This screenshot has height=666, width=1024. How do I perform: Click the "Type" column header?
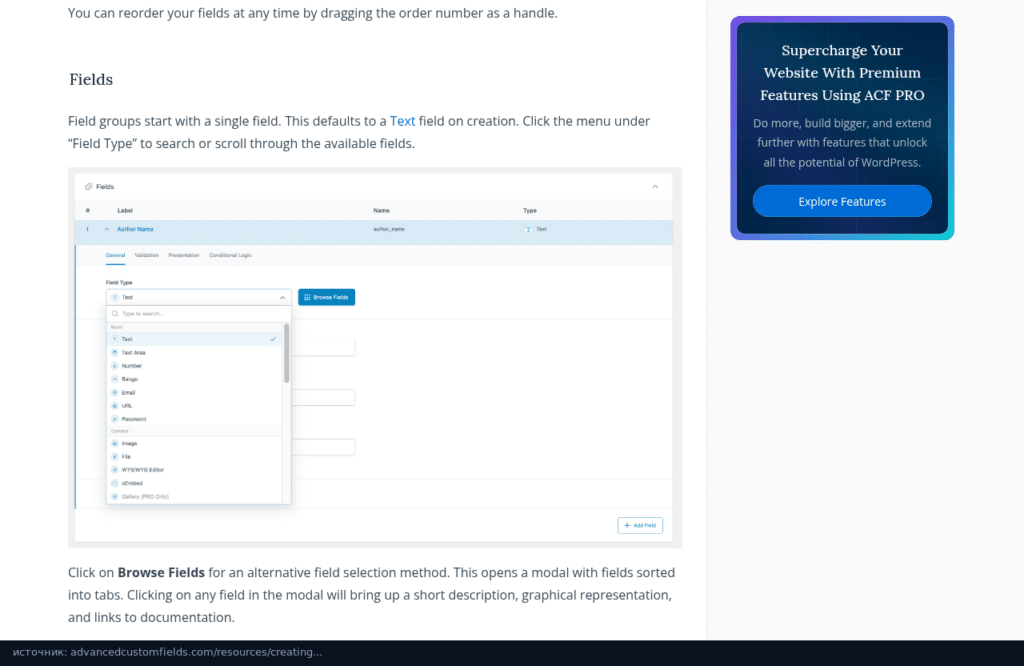pos(530,210)
